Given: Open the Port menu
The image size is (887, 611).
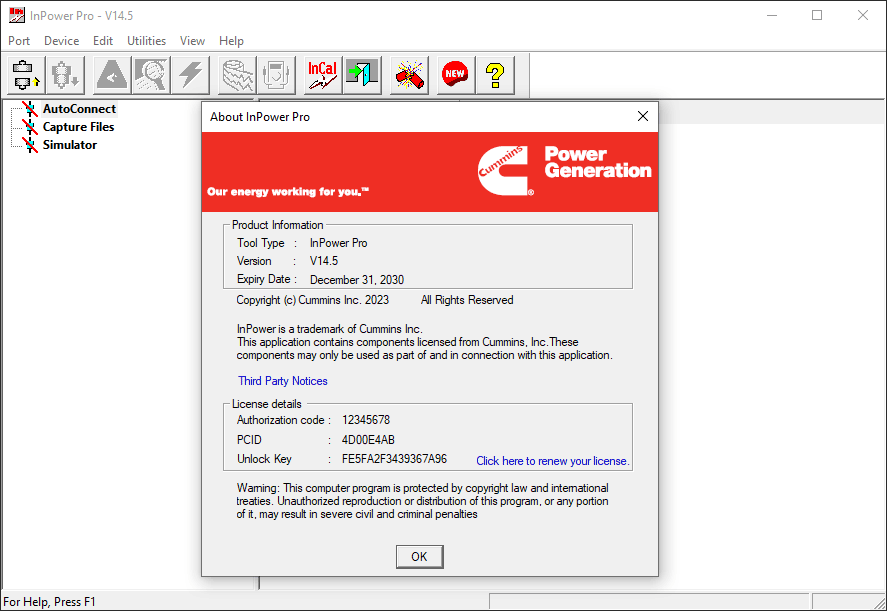Looking at the screenshot, I should tap(18, 40).
